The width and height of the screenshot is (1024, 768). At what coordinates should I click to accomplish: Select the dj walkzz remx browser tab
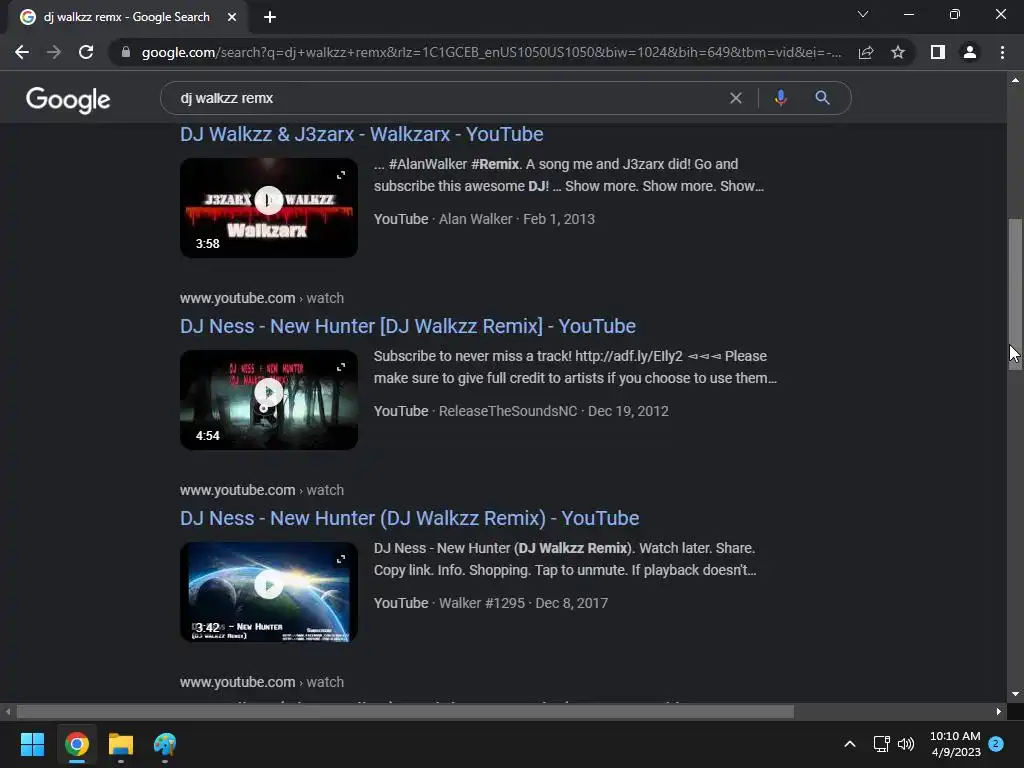127,17
